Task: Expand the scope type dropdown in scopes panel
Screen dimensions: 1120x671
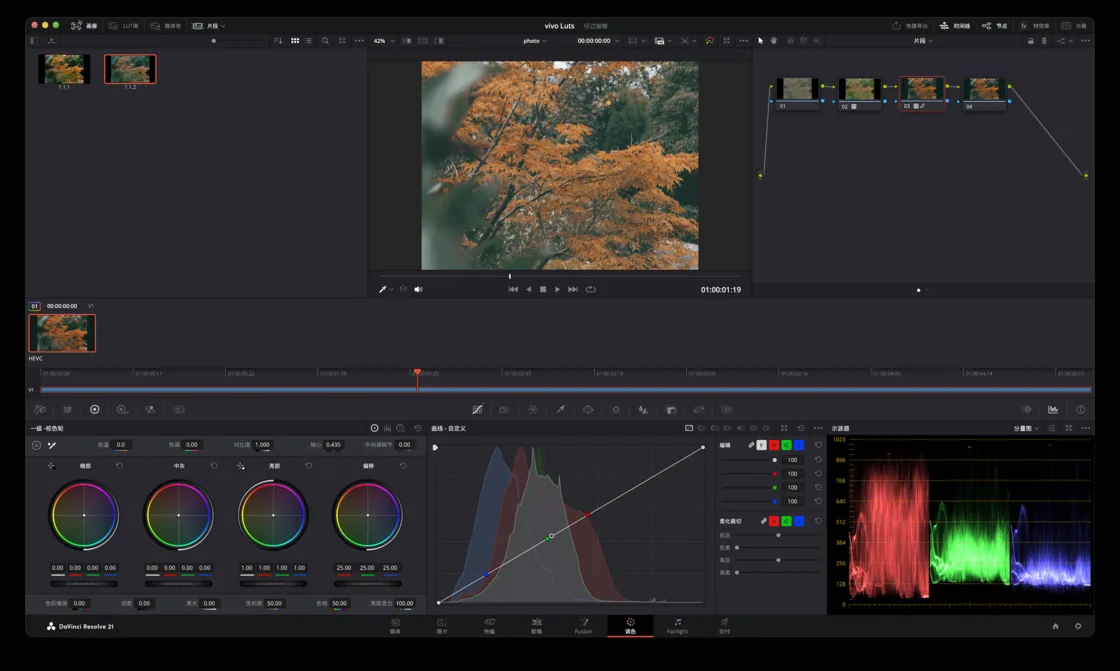Action: [x=1026, y=428]
